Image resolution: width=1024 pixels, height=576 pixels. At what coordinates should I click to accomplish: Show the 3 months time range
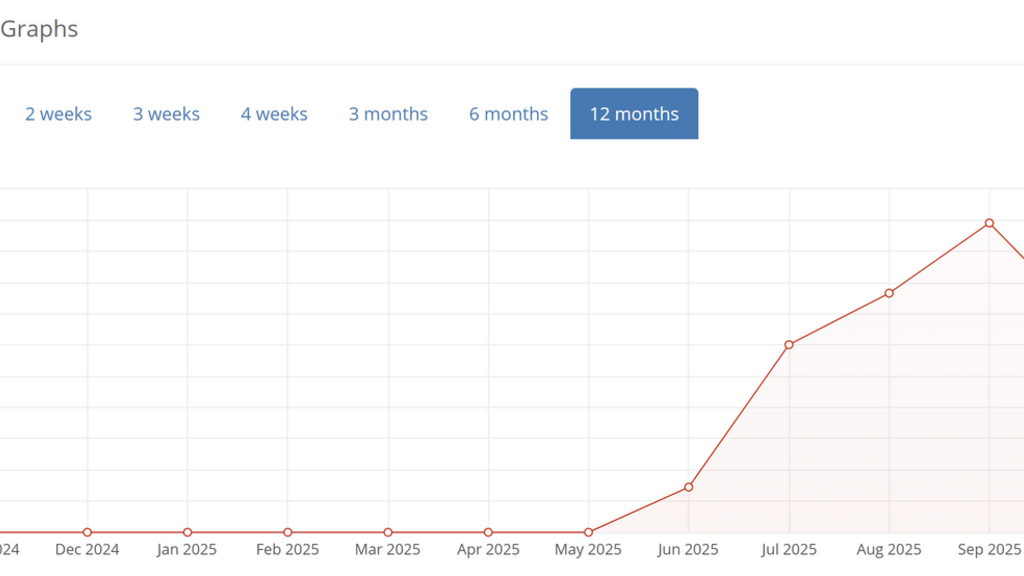click(x=388, y=114)
